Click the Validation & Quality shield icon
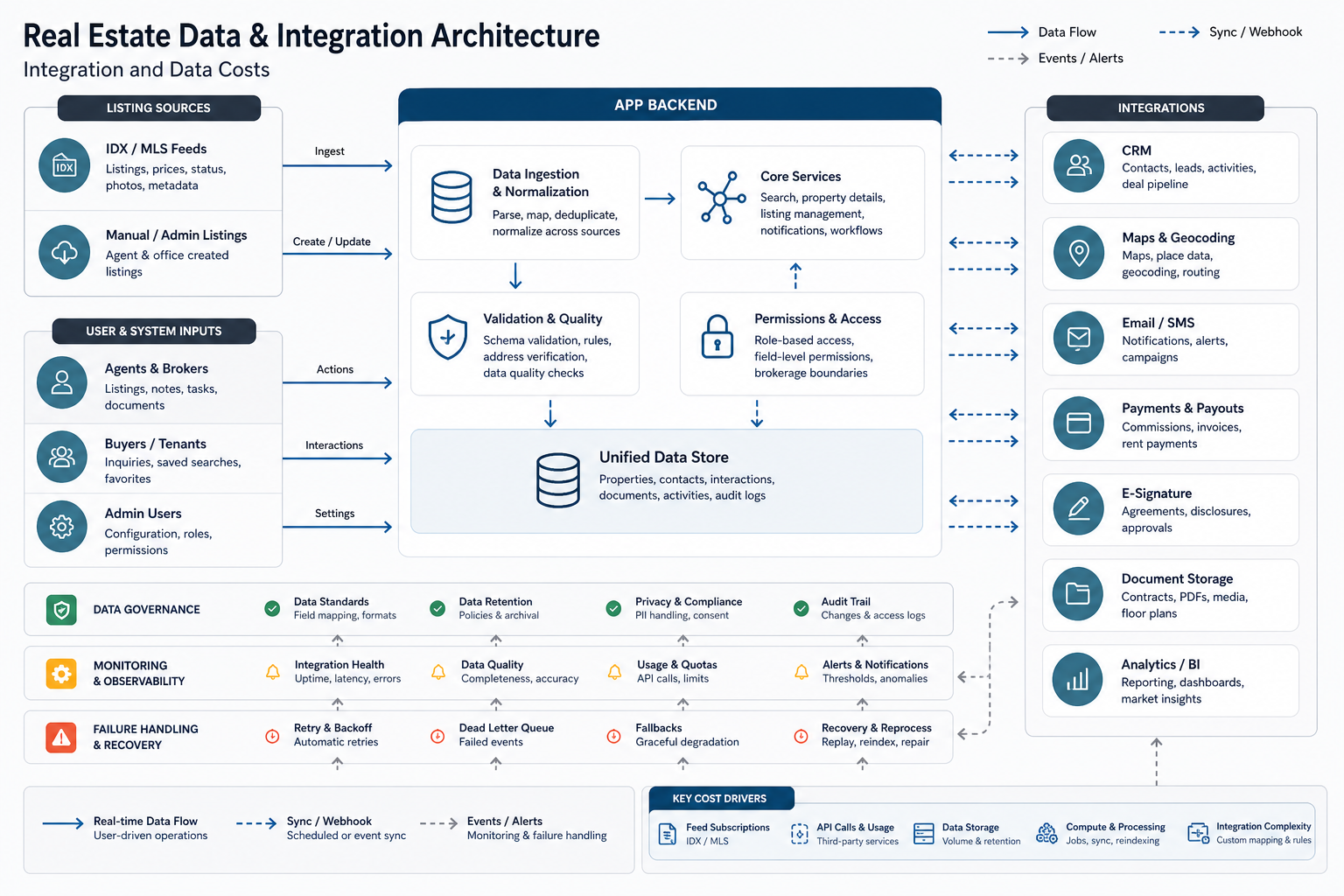 coord(448,338)
